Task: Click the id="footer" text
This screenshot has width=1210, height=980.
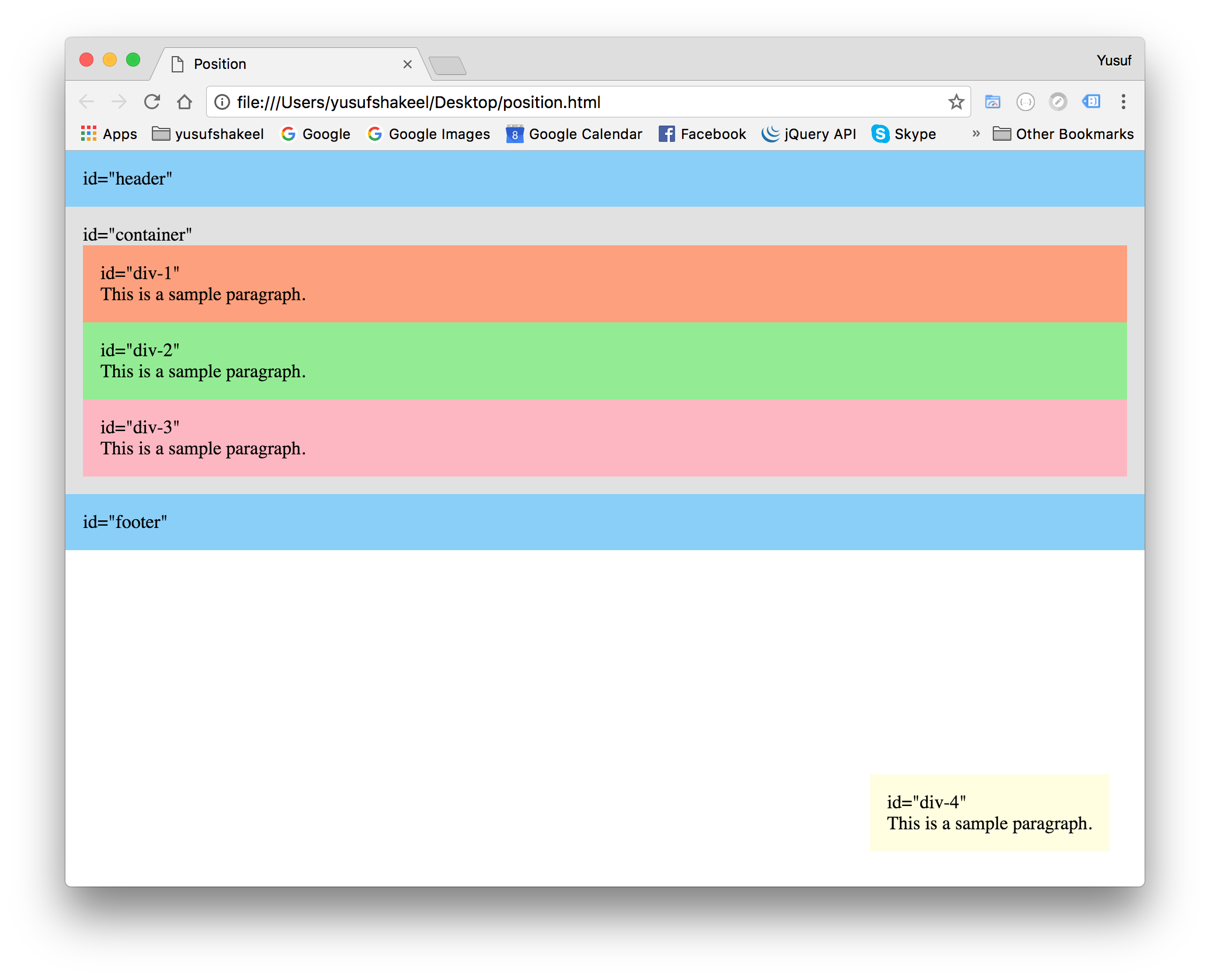Action: [x=125, y=522]
